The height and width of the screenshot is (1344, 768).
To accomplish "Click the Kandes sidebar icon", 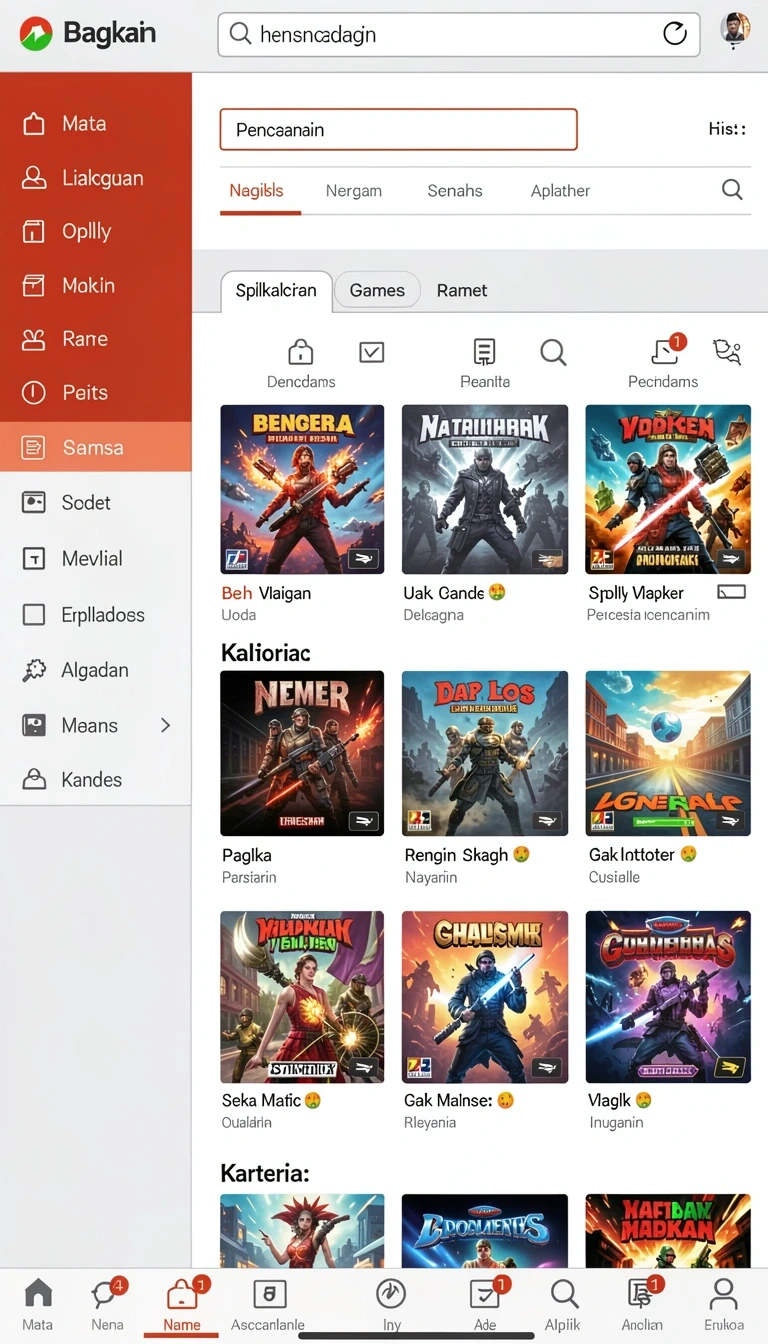I will [x=34, y=779].
